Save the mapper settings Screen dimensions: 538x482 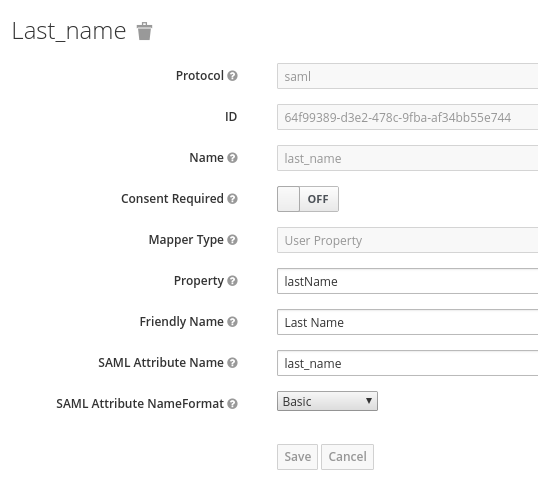point(297,457)
